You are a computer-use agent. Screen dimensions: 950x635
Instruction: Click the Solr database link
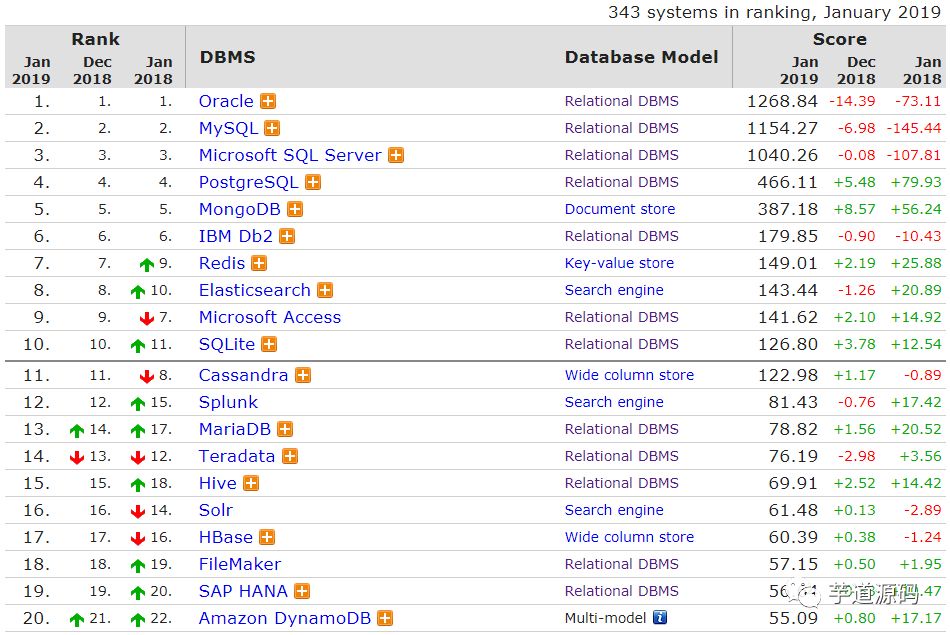point(216,510)
